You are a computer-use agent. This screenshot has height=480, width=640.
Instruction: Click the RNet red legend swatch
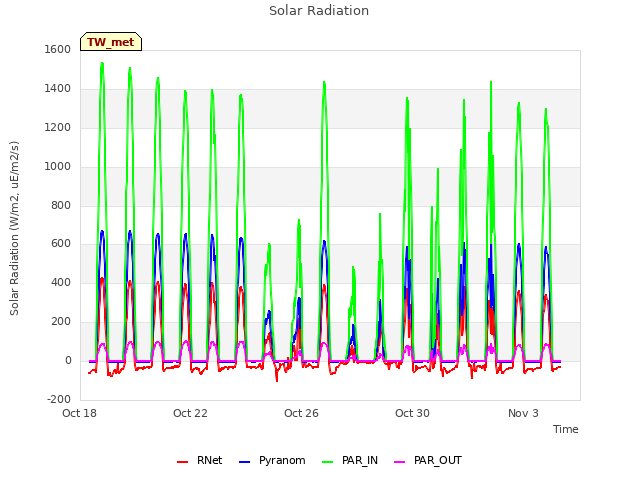coord(182,462)
